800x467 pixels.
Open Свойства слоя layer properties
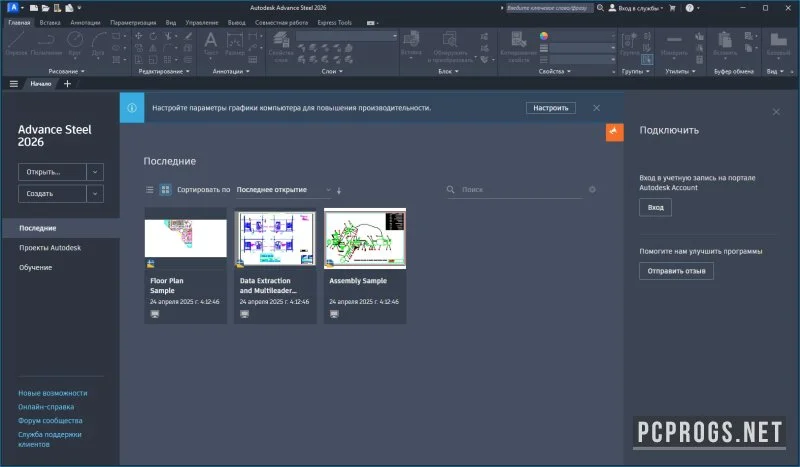click(281, 46)
